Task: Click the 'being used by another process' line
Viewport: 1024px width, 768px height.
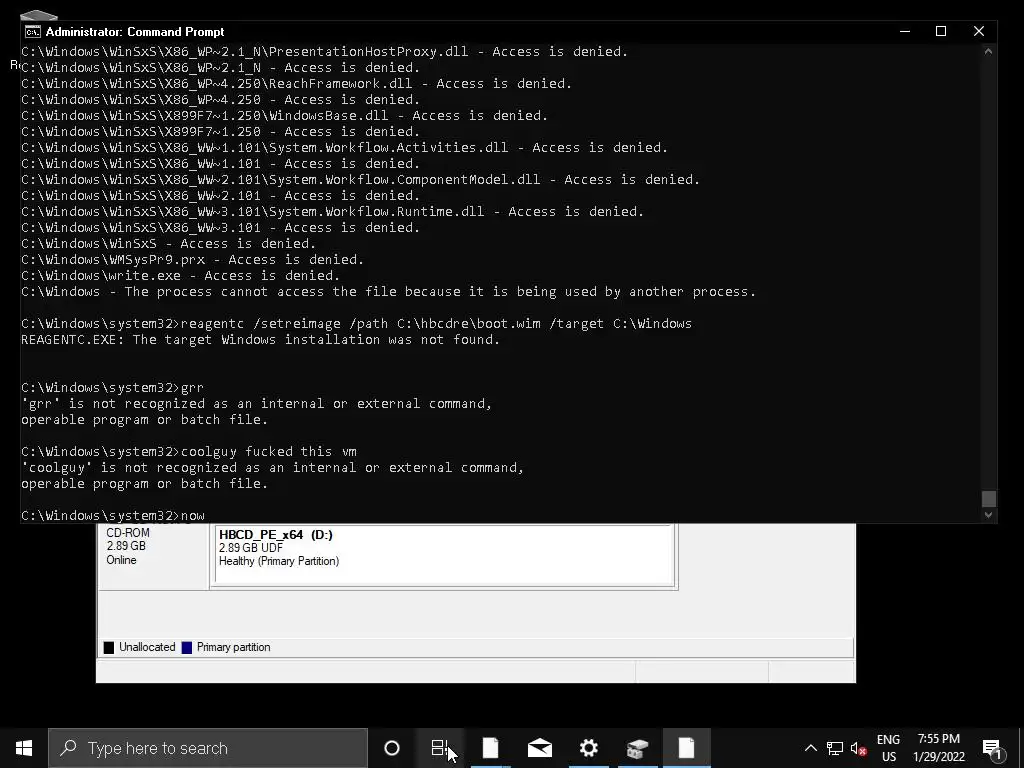Action: pos(389,292)
